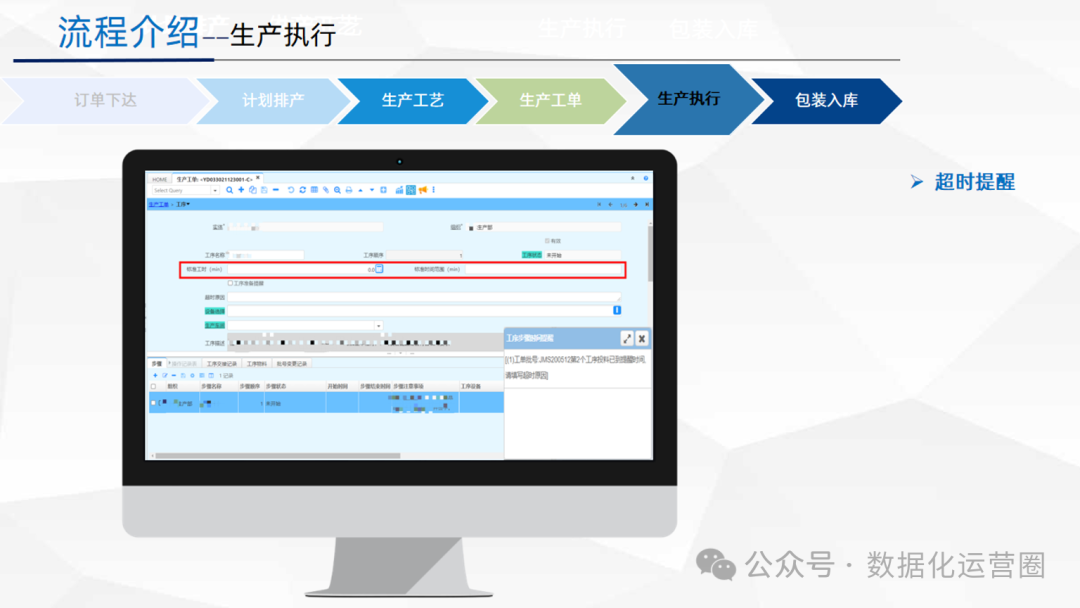Click the orange megaphone icon
This screenshot has width=1080, height=608.
[423, 190]
